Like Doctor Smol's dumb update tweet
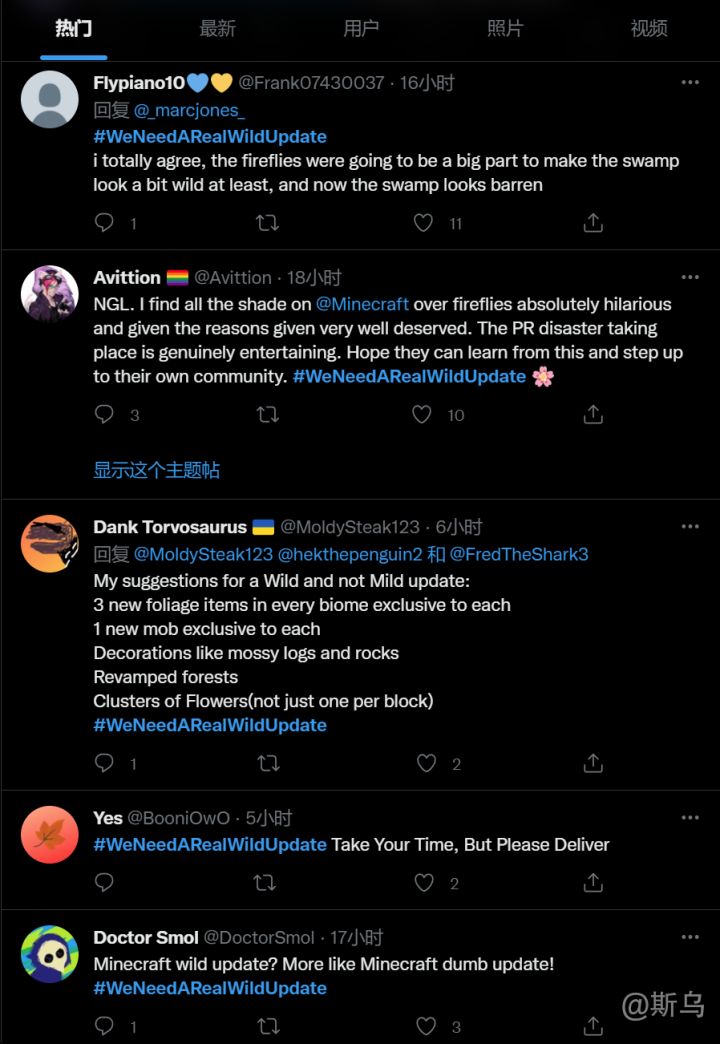This screenshot has width=720, height=1044. pos(425,1026)
